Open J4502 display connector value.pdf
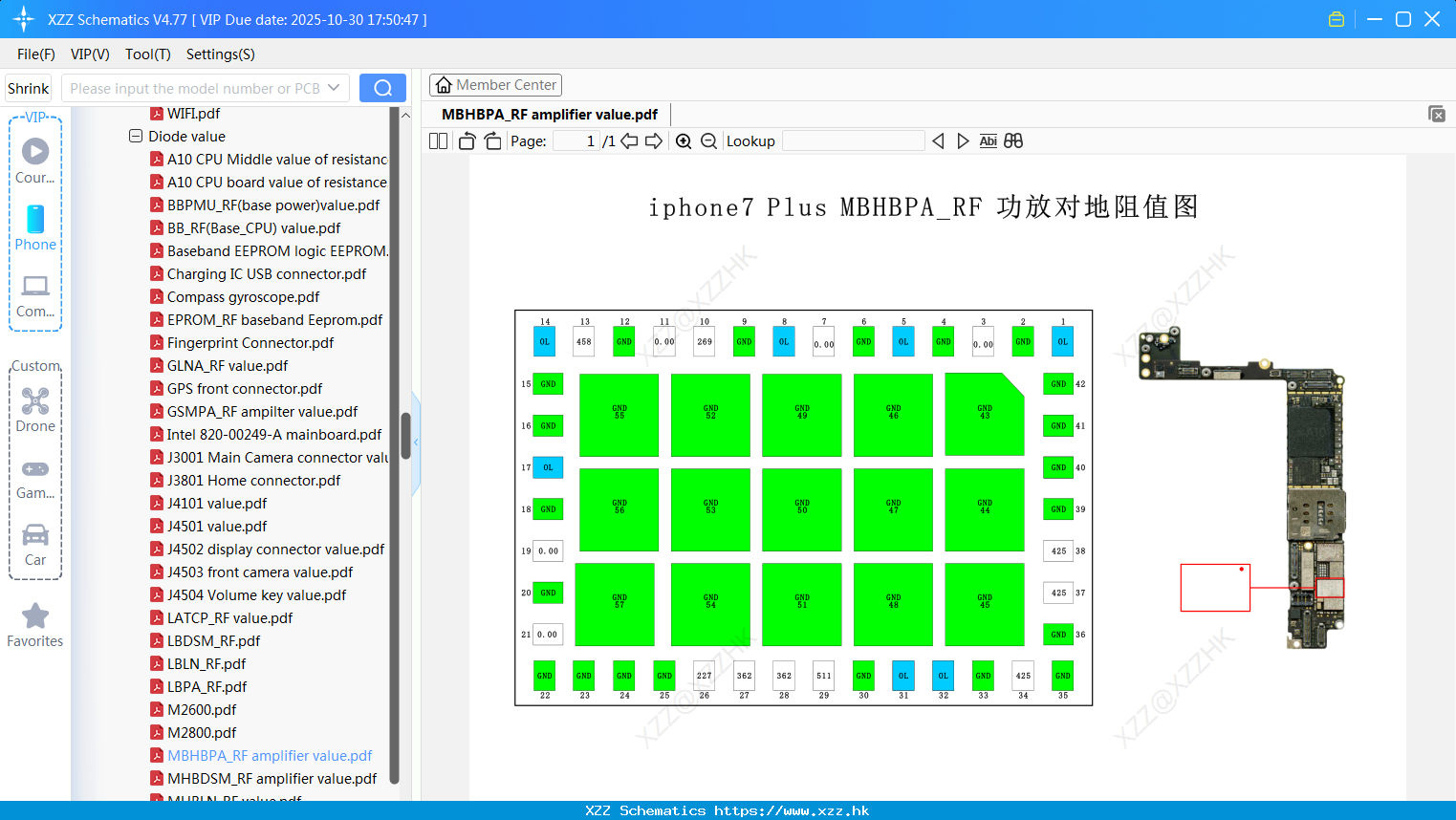 pyautogui.click(x=268, y=550)
